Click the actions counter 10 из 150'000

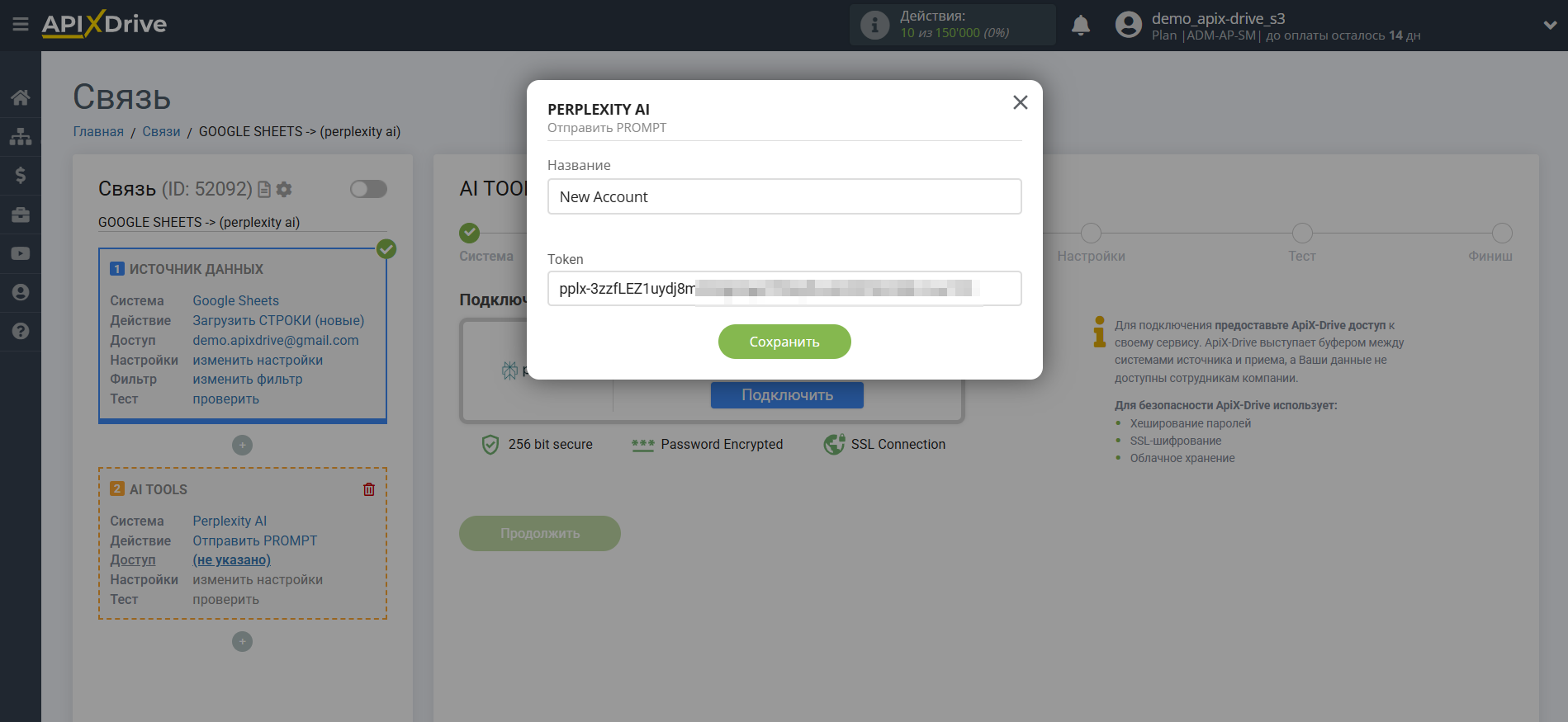coord(940,33)
